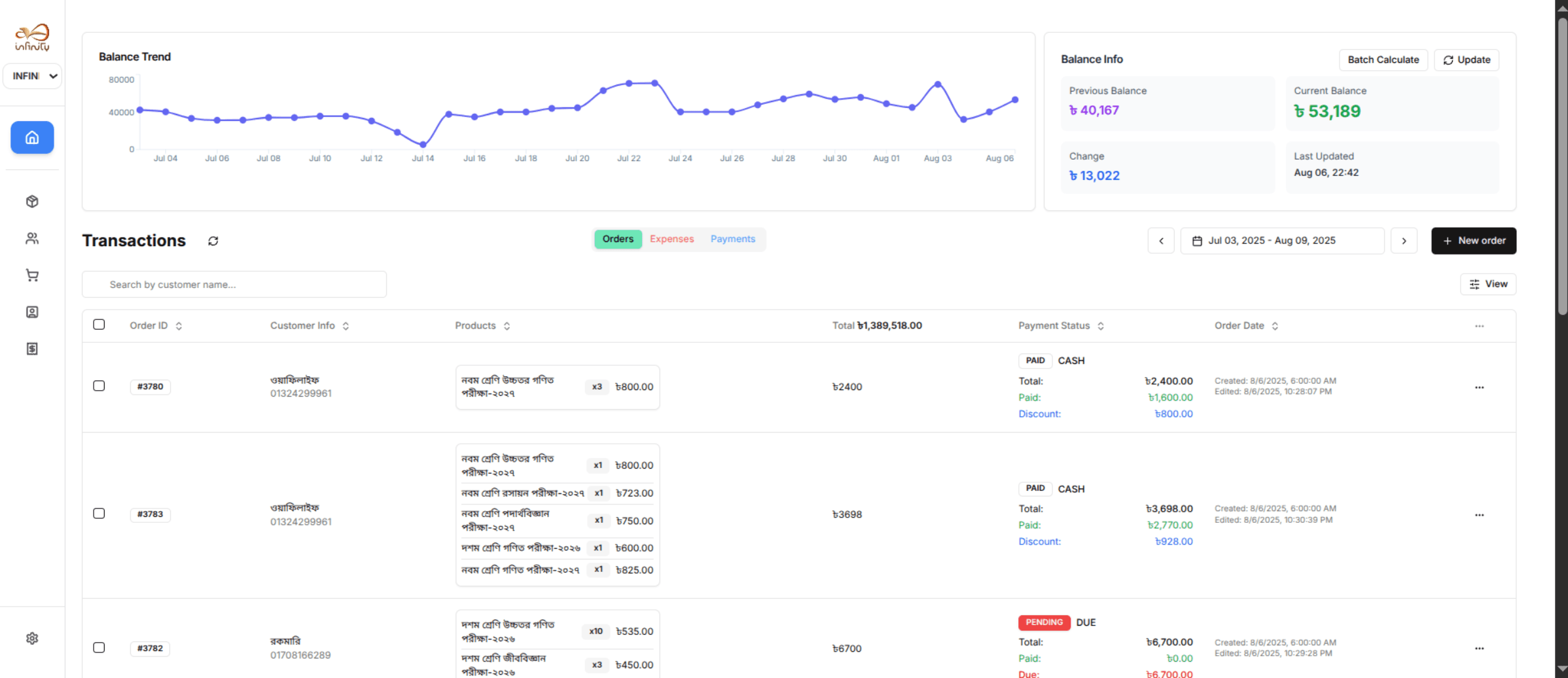The width and height of the screenshot is (1568, 678).
Task: Refresh transactions with the reload icon
Action: (213, 241)
